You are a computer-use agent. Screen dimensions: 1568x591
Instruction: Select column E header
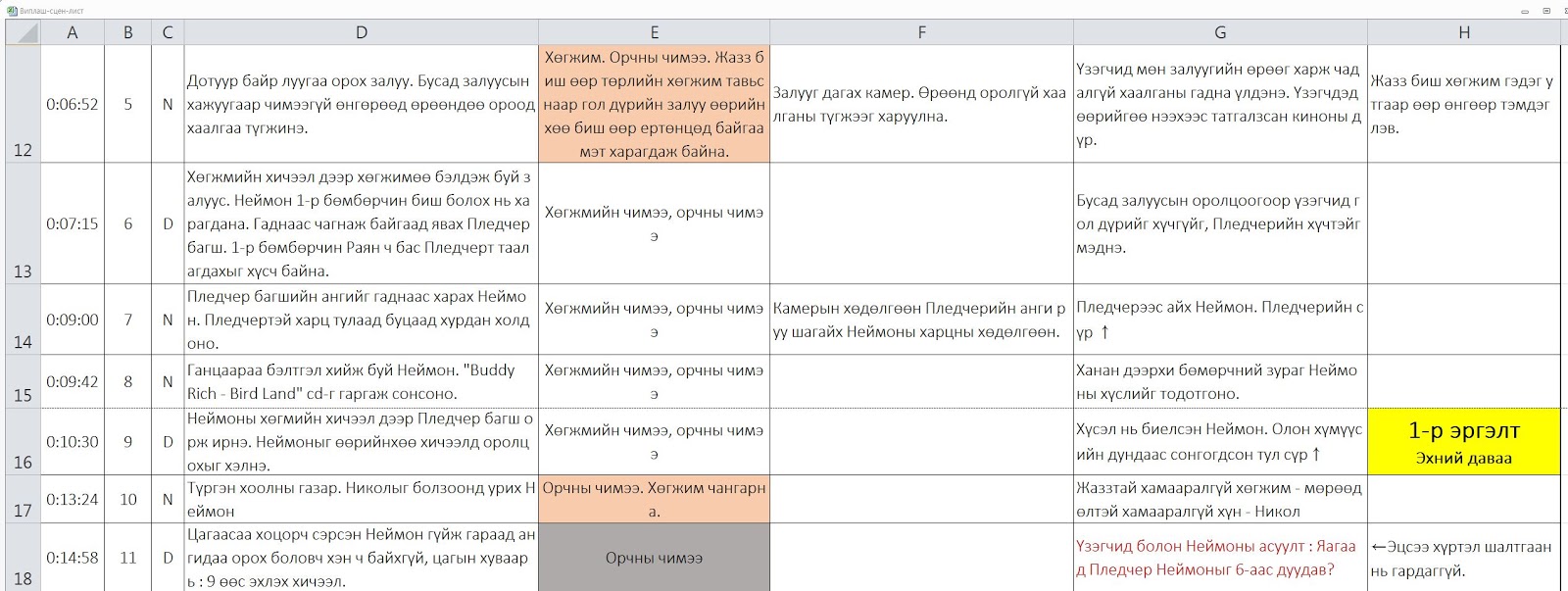654,32
